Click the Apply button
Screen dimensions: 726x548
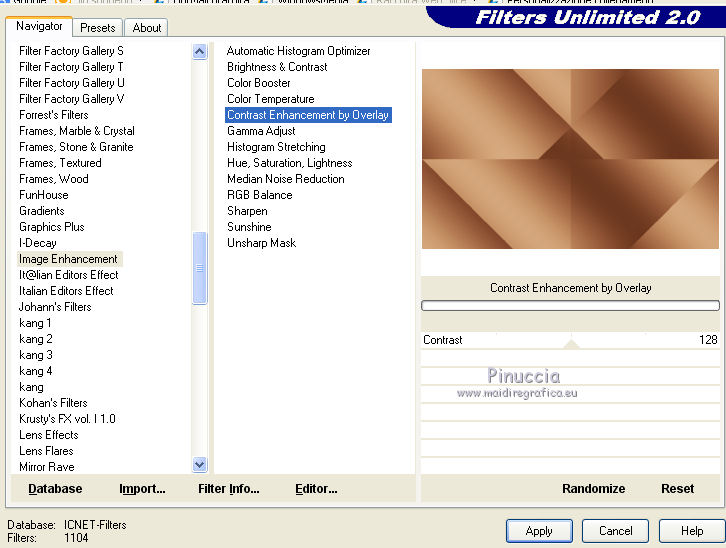point(539,531)
